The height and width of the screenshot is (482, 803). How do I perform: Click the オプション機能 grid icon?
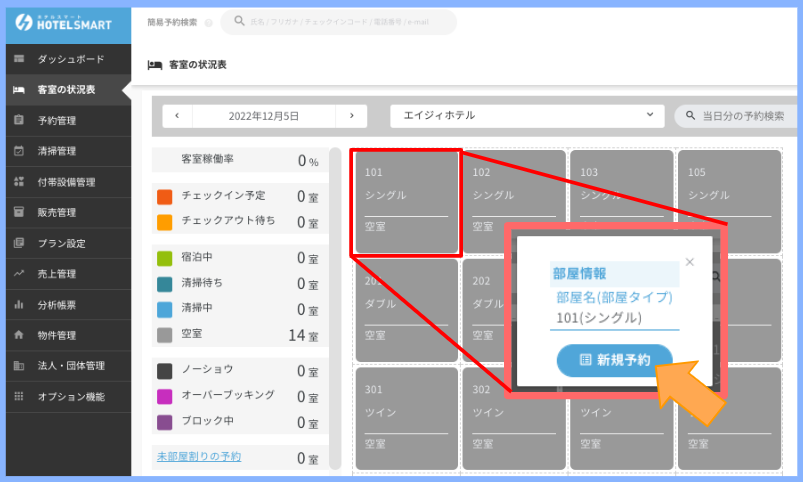[x=19, y=396]
